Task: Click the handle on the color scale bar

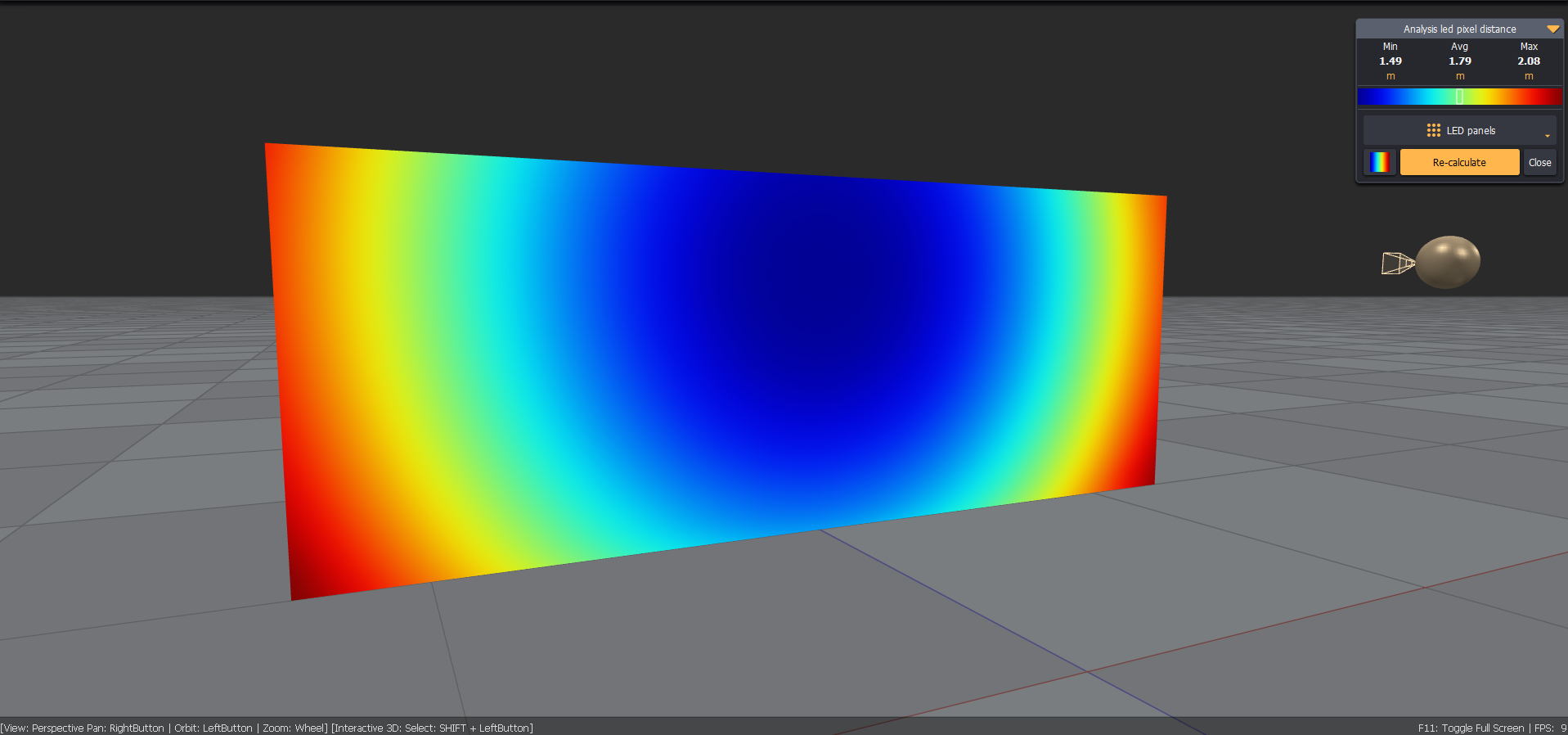Action: (x=1459, y=97)
